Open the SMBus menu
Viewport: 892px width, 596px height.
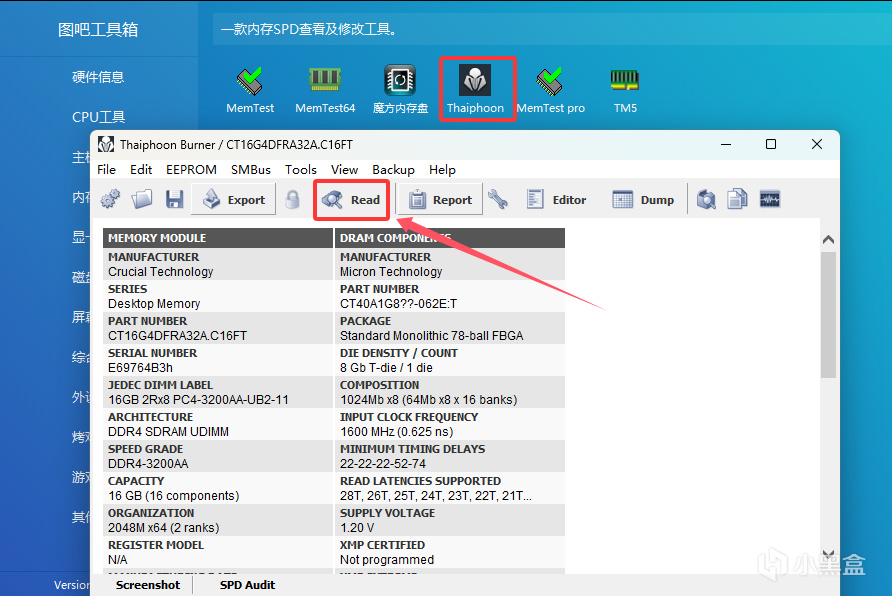pyautogui.click(x=251, y=169)
